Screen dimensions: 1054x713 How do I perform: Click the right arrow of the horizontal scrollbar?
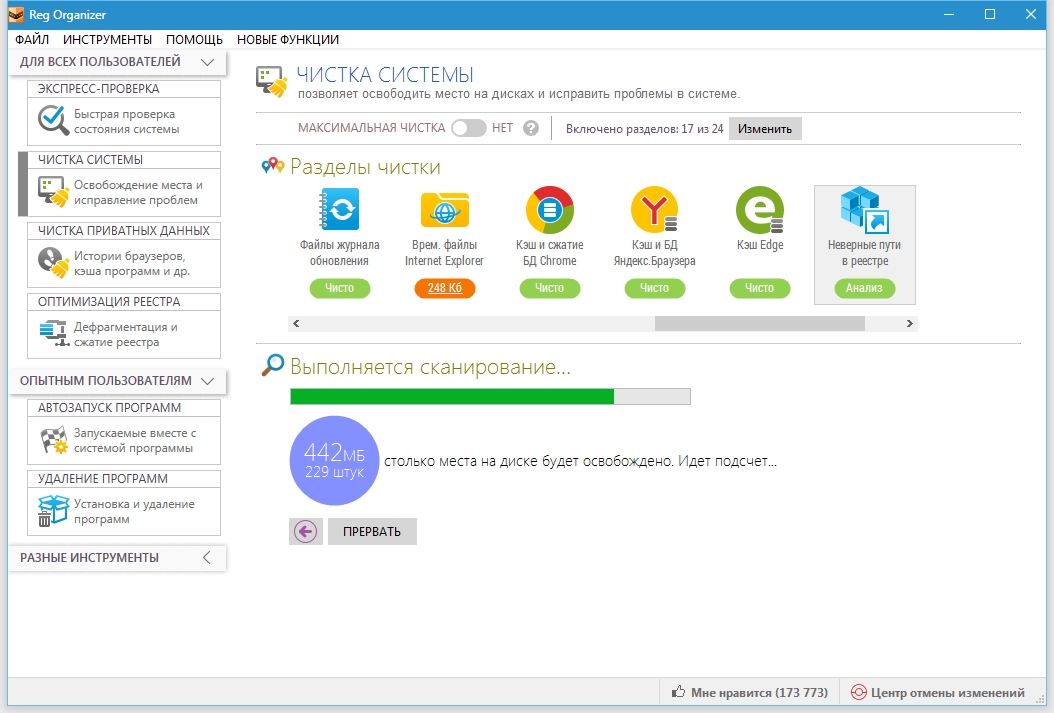[x=909, y=324]
